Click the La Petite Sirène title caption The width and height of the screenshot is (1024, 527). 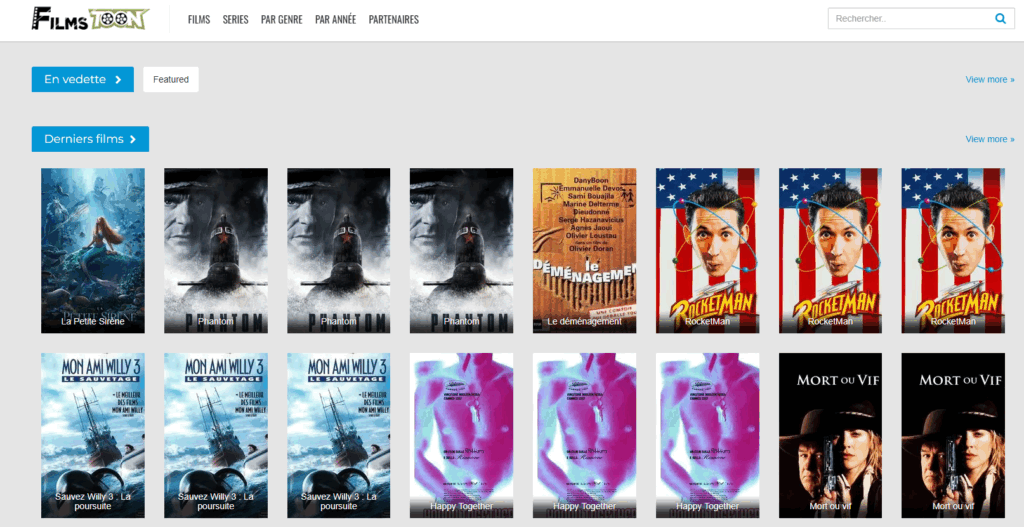point(93,321)
